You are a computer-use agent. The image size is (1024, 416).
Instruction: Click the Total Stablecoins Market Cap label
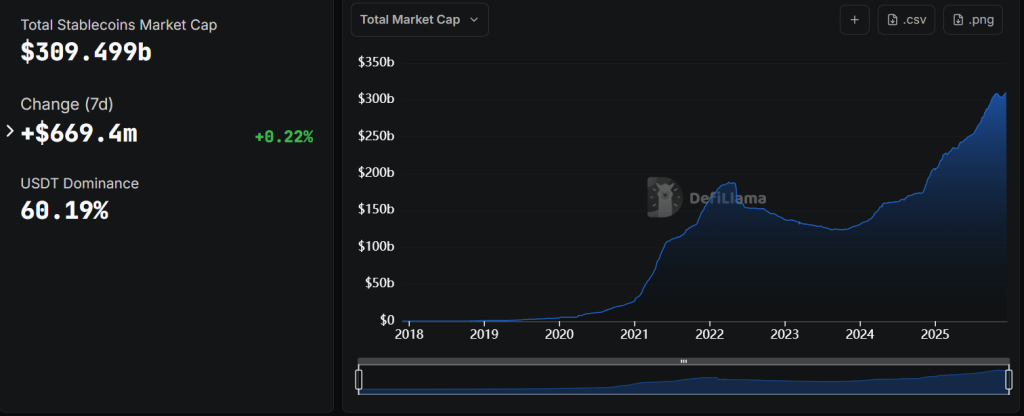[119, 24]
